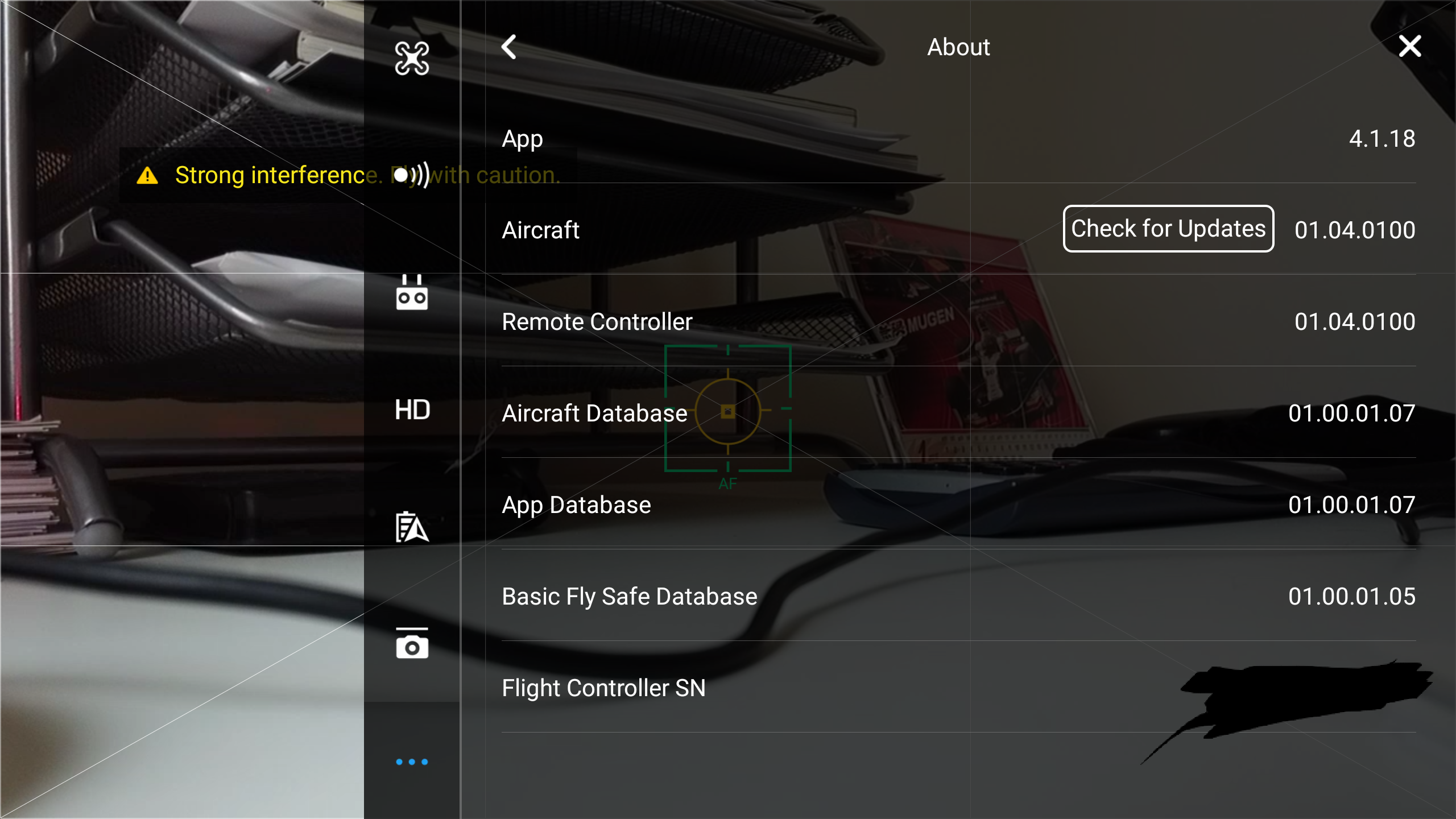The width and height of the screenshot is (1456, 819).
Task: Tap the signal broadcast icon in the warning
Action: pos(412,175)
